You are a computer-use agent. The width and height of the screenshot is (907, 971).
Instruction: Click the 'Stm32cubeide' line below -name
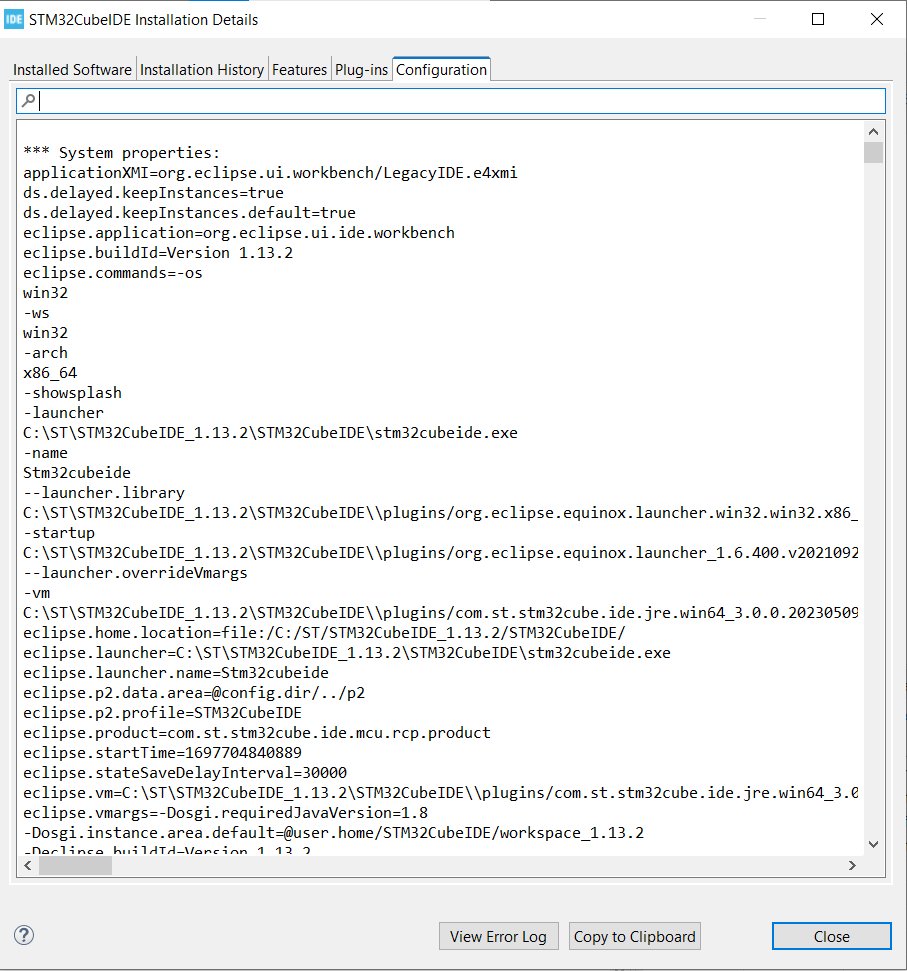tap(77, 472)
